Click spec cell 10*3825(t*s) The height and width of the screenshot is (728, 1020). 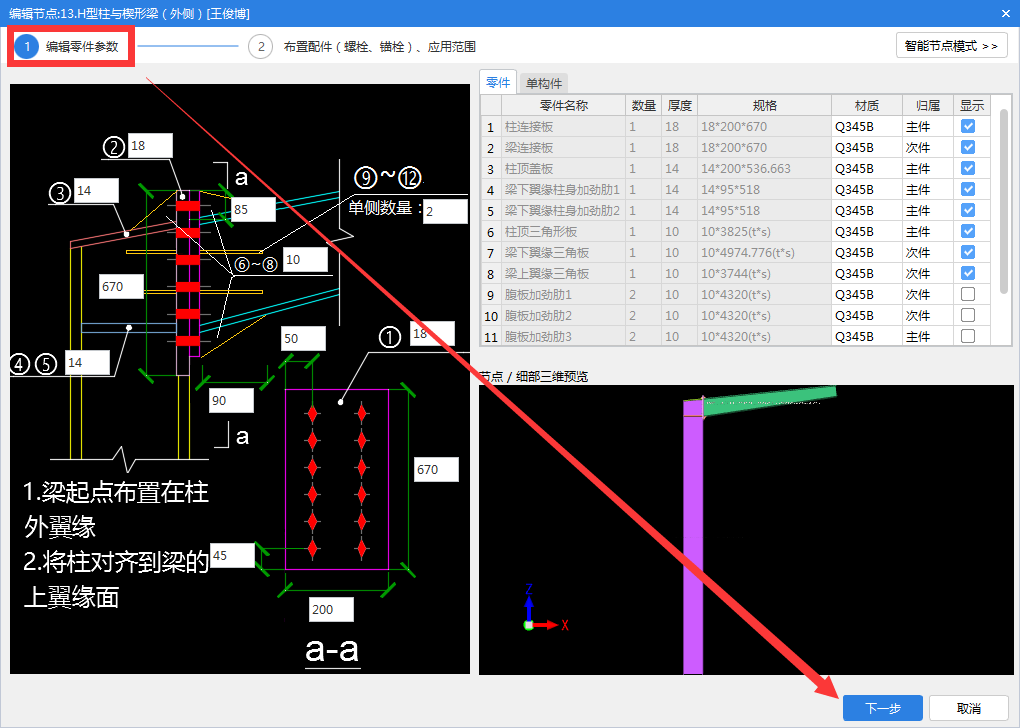click(x=764, y=231)
